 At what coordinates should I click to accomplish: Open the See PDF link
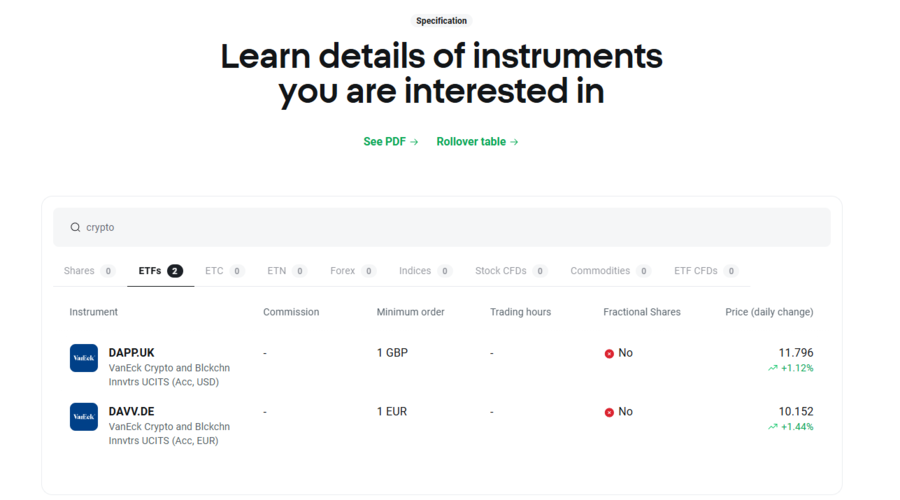pyautogui.click(x=390, y=142)
